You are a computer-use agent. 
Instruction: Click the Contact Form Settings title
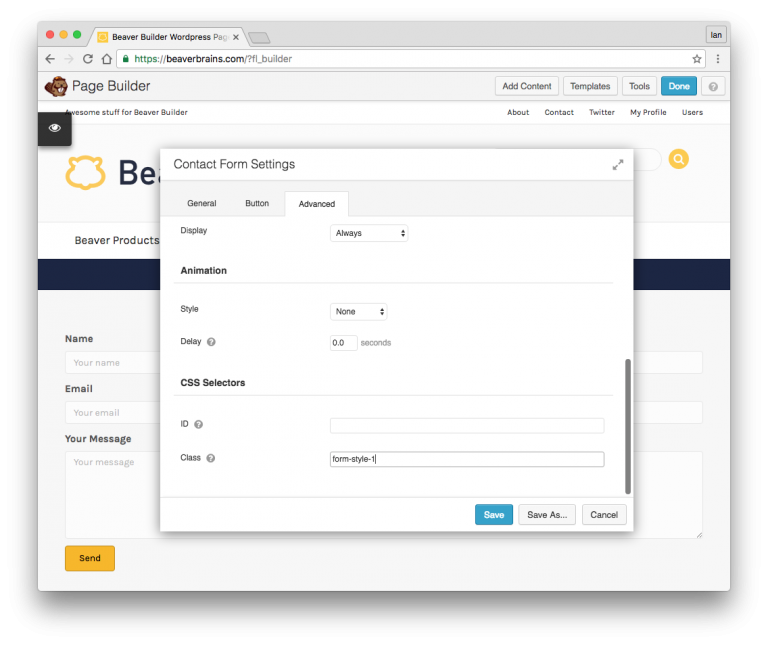(x=234, y=164)
